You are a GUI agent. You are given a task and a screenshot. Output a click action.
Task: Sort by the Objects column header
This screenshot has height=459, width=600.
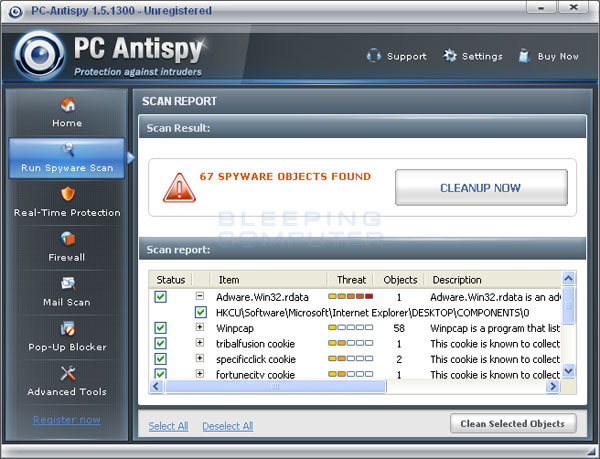[400, 280]
